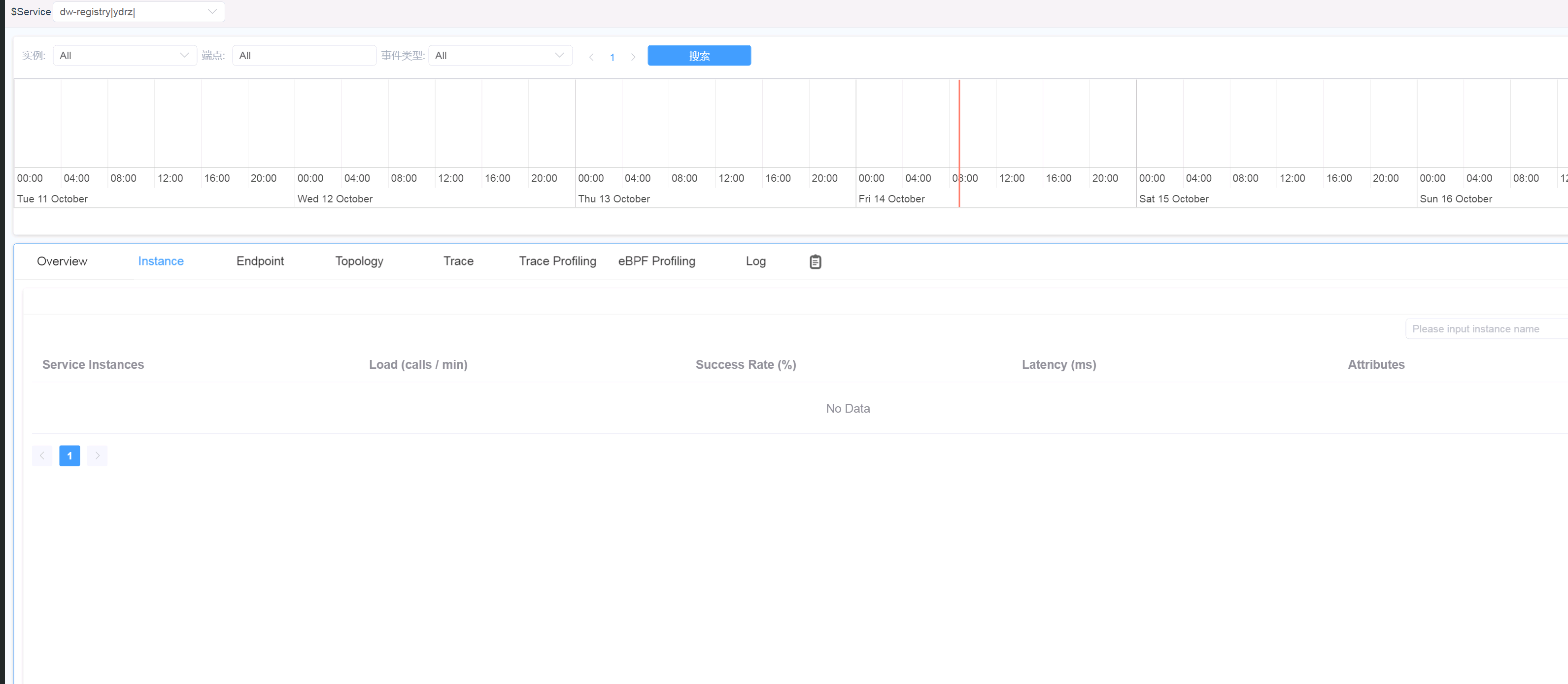Click the 端点 All input field
The image size is (1568, 684).
[x=304, y=55]
